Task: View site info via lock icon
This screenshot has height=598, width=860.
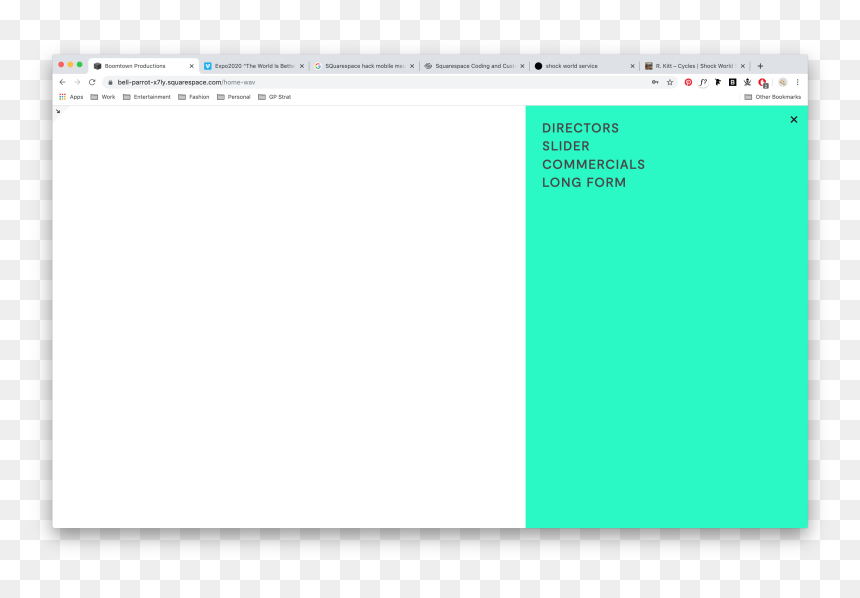Action: click(x=110, y=82)
